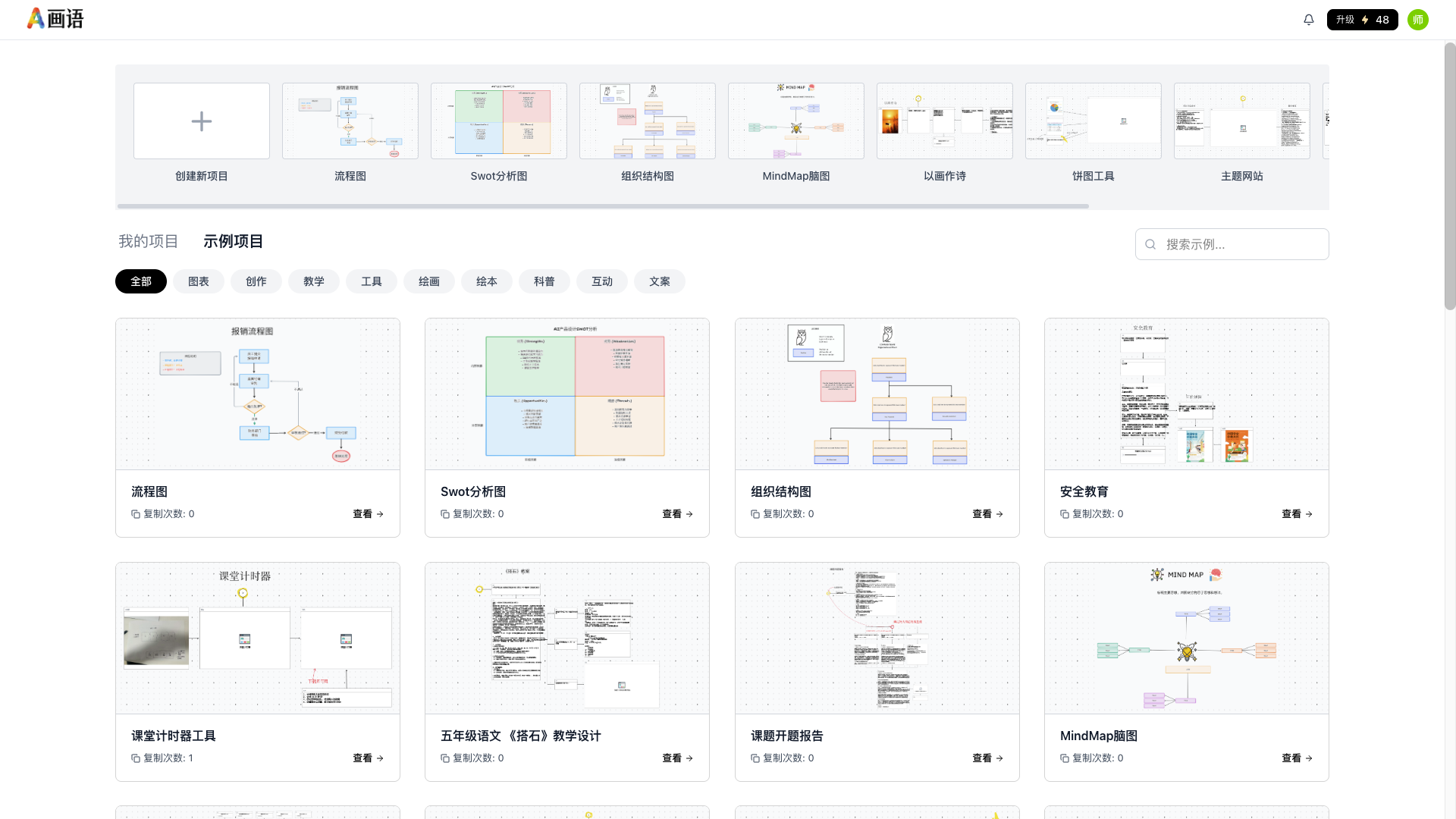Select the 示例项目 tab
The image size is (1456, 819).
click(233, 241)
